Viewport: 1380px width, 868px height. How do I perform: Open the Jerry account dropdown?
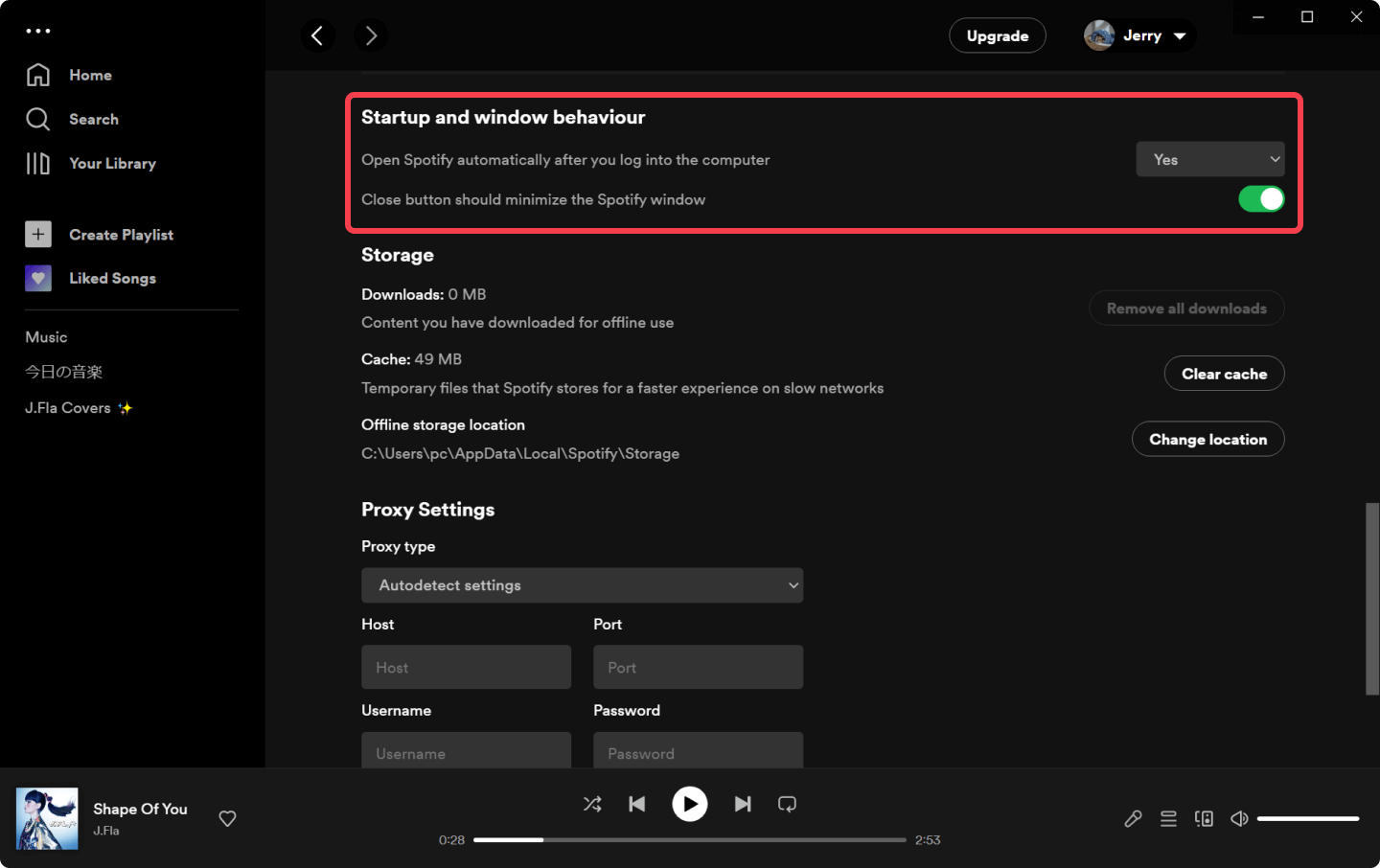click(1140, 35)
